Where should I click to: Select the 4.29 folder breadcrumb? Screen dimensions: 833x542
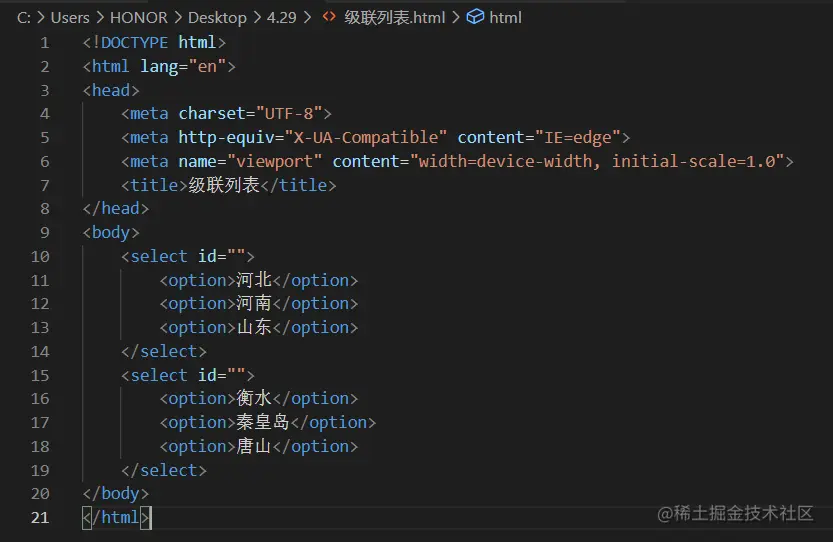tap(280, 17)
